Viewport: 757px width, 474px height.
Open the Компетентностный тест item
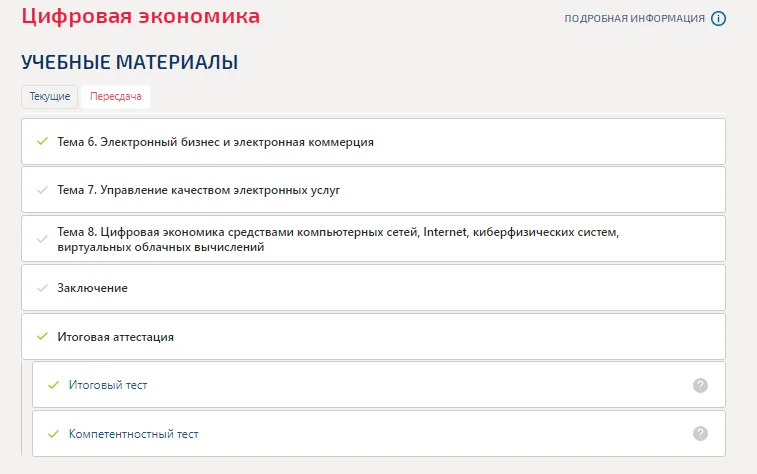[x=379, y=433]
